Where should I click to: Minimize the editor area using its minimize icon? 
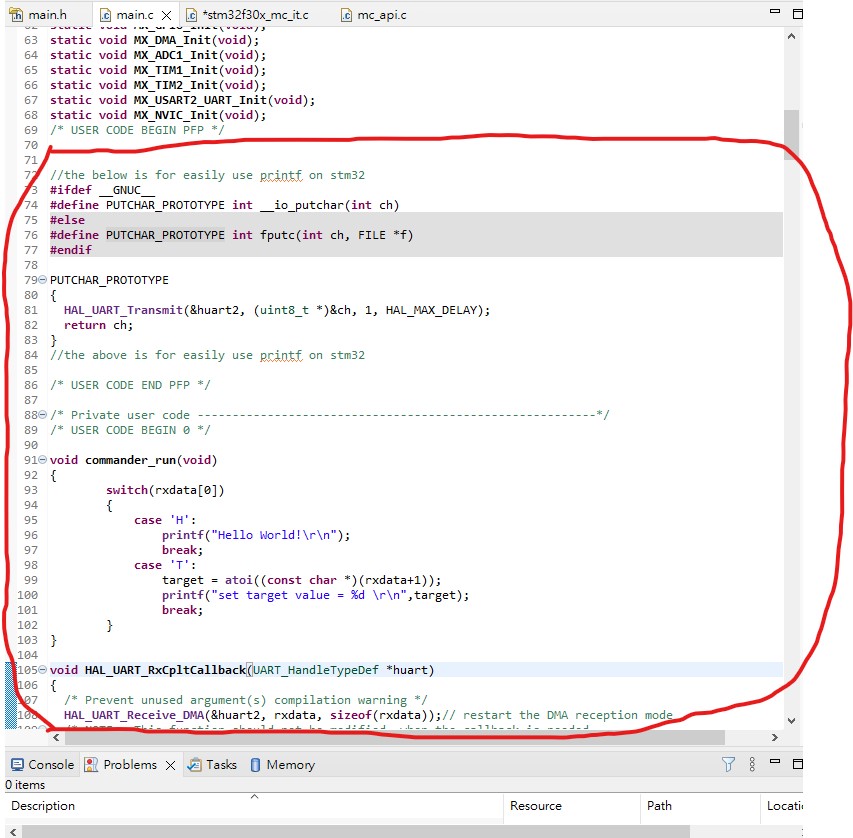pyautogui.click(x=775, y=11)
